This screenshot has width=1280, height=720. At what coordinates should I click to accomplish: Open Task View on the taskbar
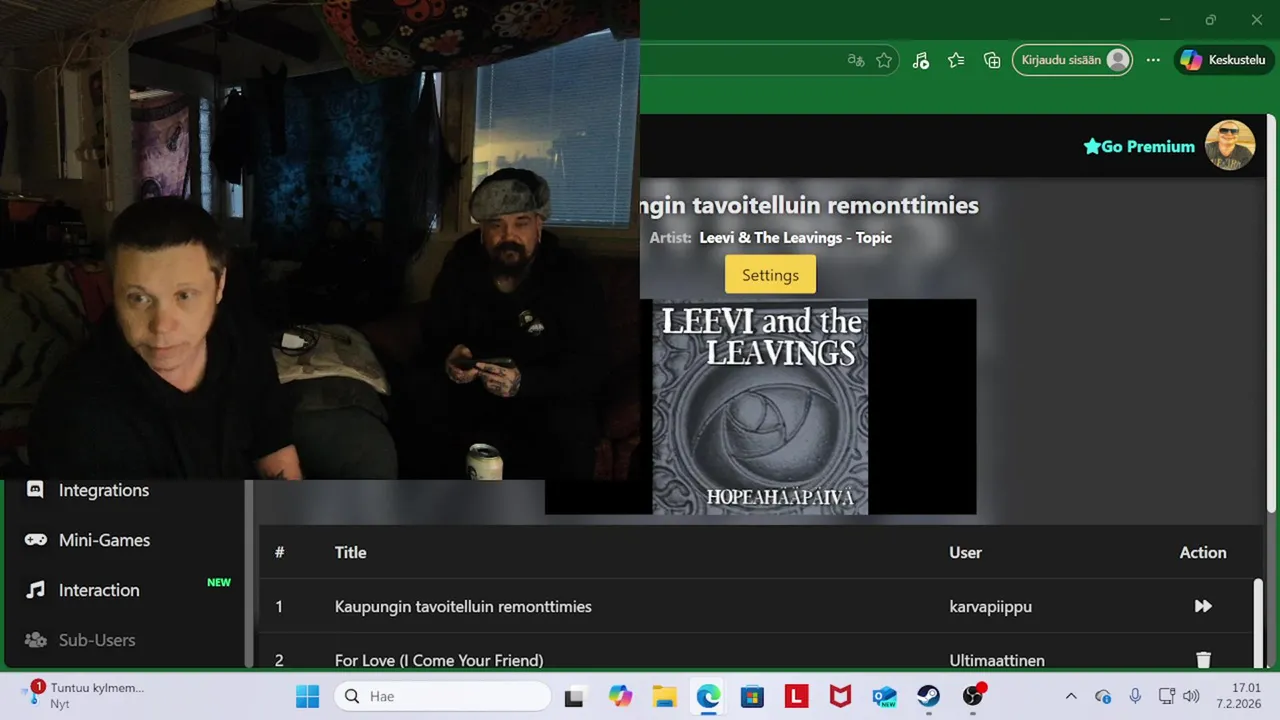(574, 696)
